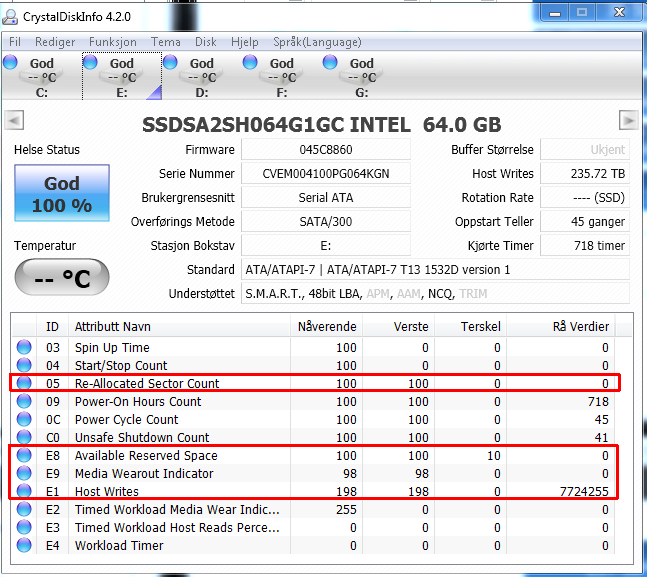Click the serial number field CVEM004100PG064KGN
647x577 pixels.
click(326, 173)
